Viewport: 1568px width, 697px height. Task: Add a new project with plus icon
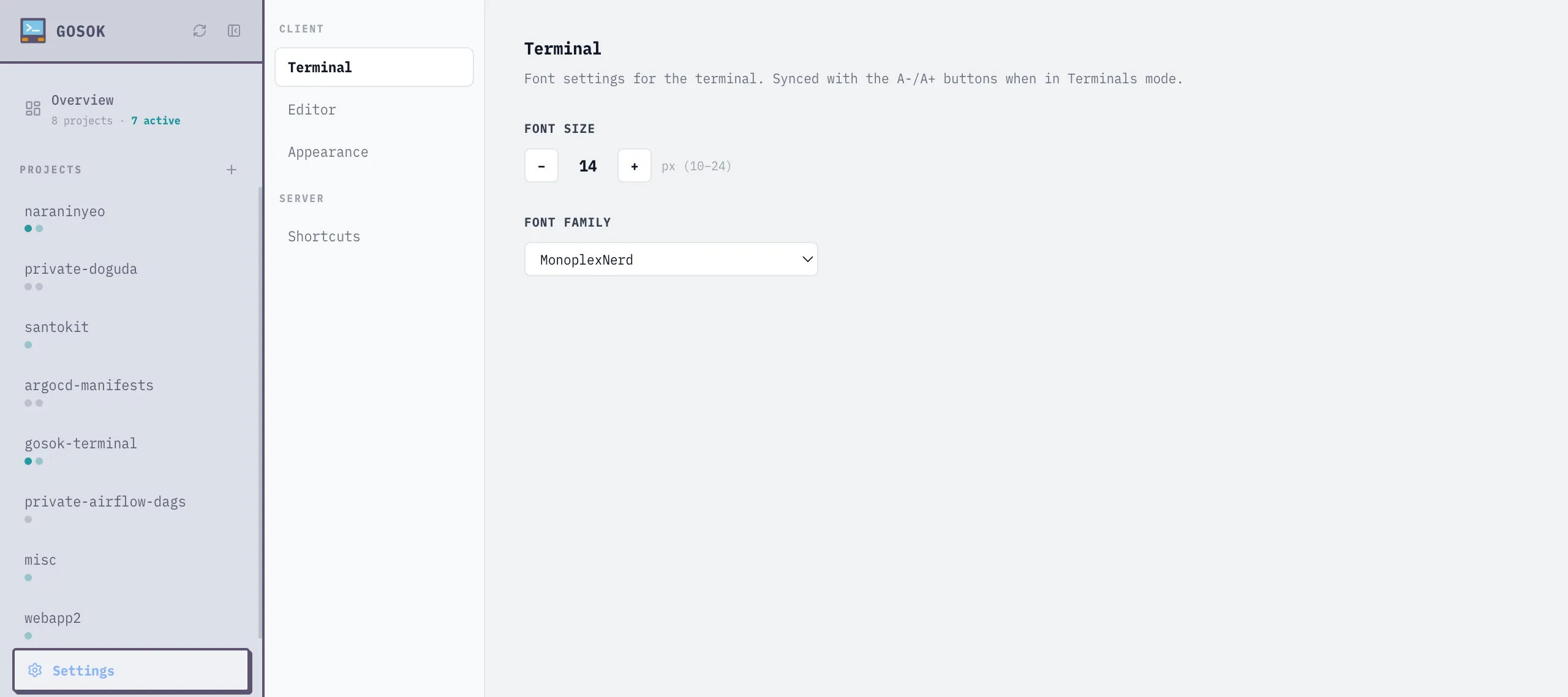232,170
